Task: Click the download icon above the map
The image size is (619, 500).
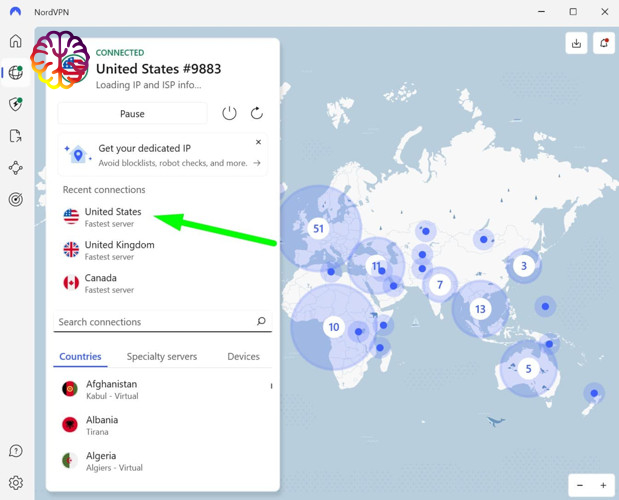Action: pos(577,43)
